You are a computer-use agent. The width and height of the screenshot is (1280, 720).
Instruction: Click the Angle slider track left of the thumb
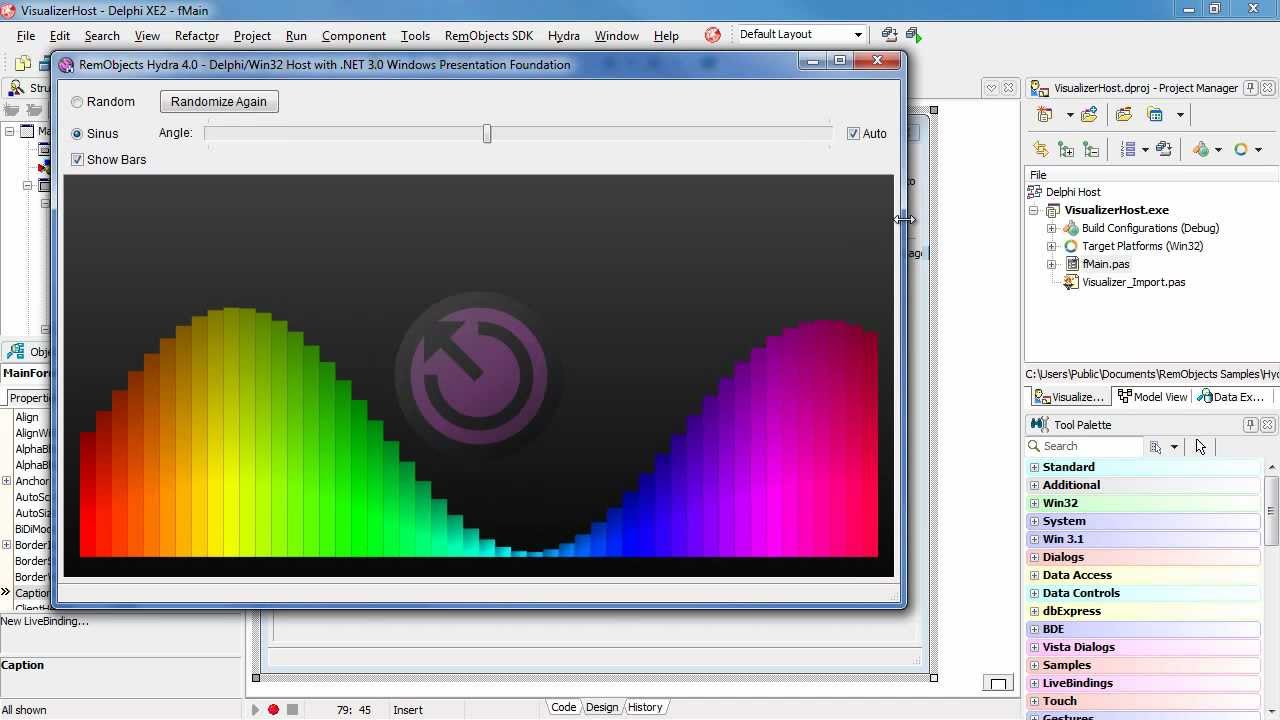[x=345, y=134]
